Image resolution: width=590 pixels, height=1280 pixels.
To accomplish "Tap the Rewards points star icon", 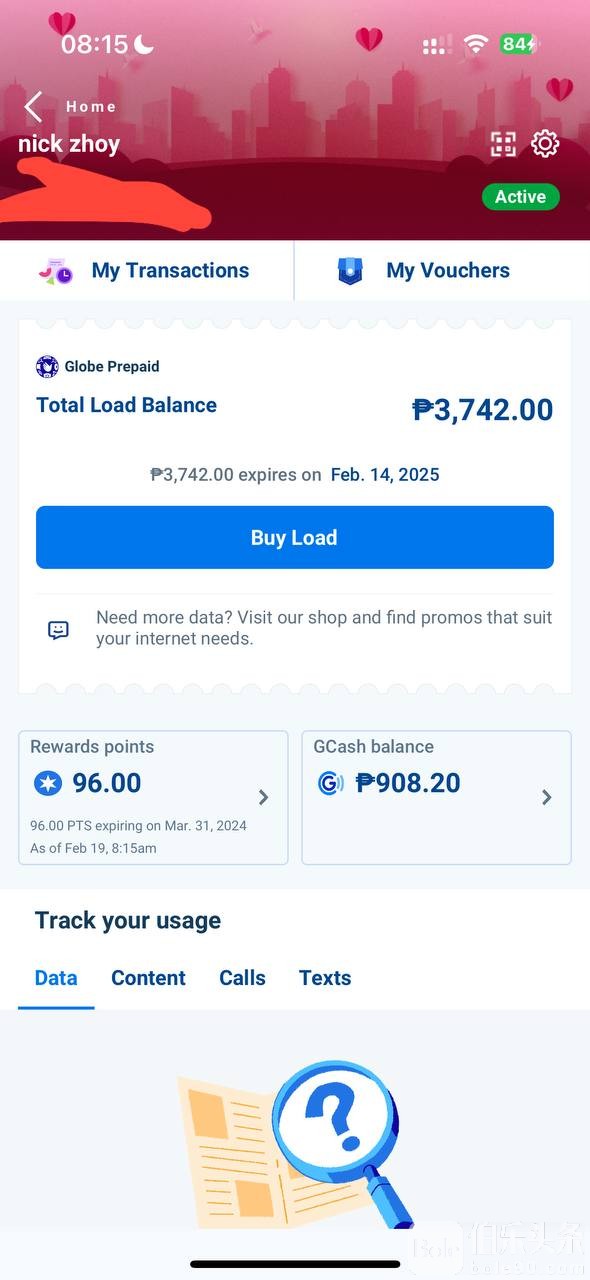I will point(47,783).
